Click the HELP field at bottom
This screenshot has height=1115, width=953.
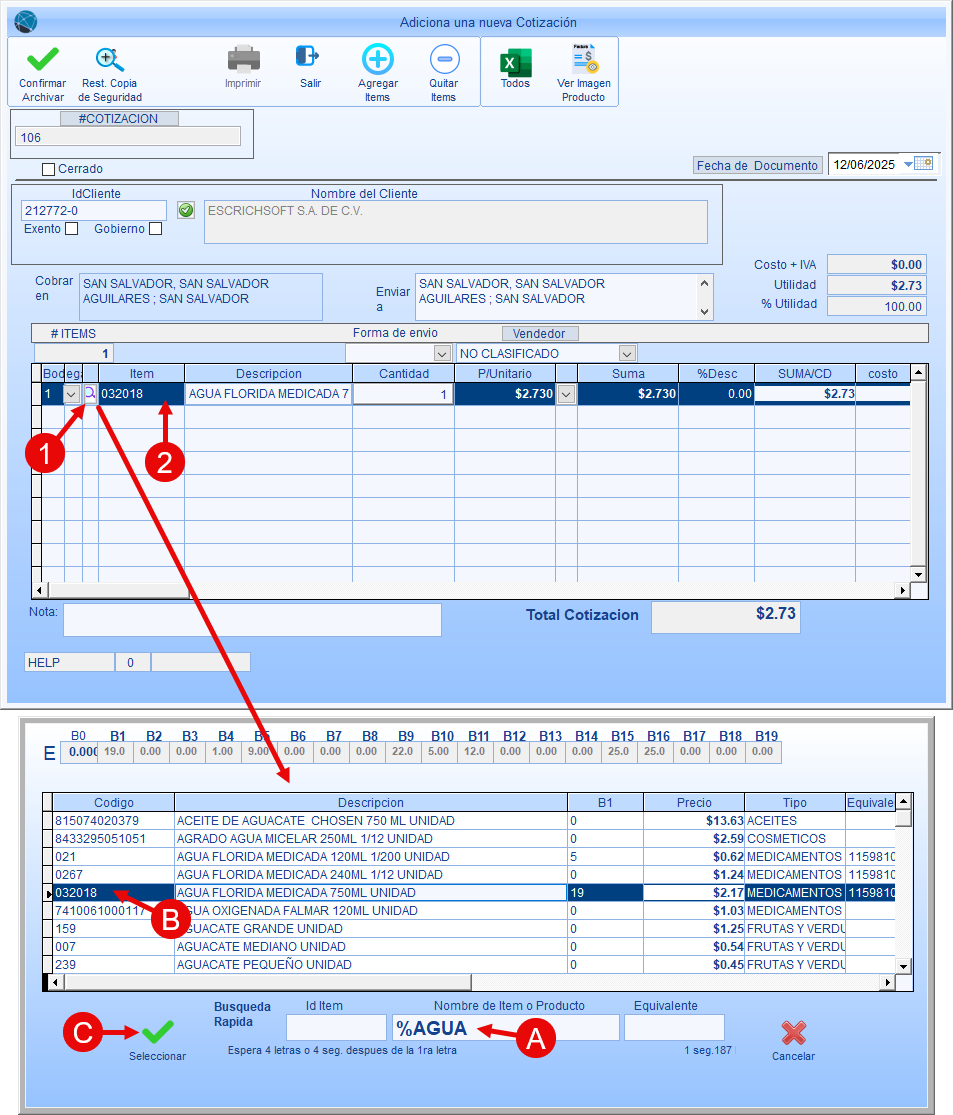tap(69, 662)
